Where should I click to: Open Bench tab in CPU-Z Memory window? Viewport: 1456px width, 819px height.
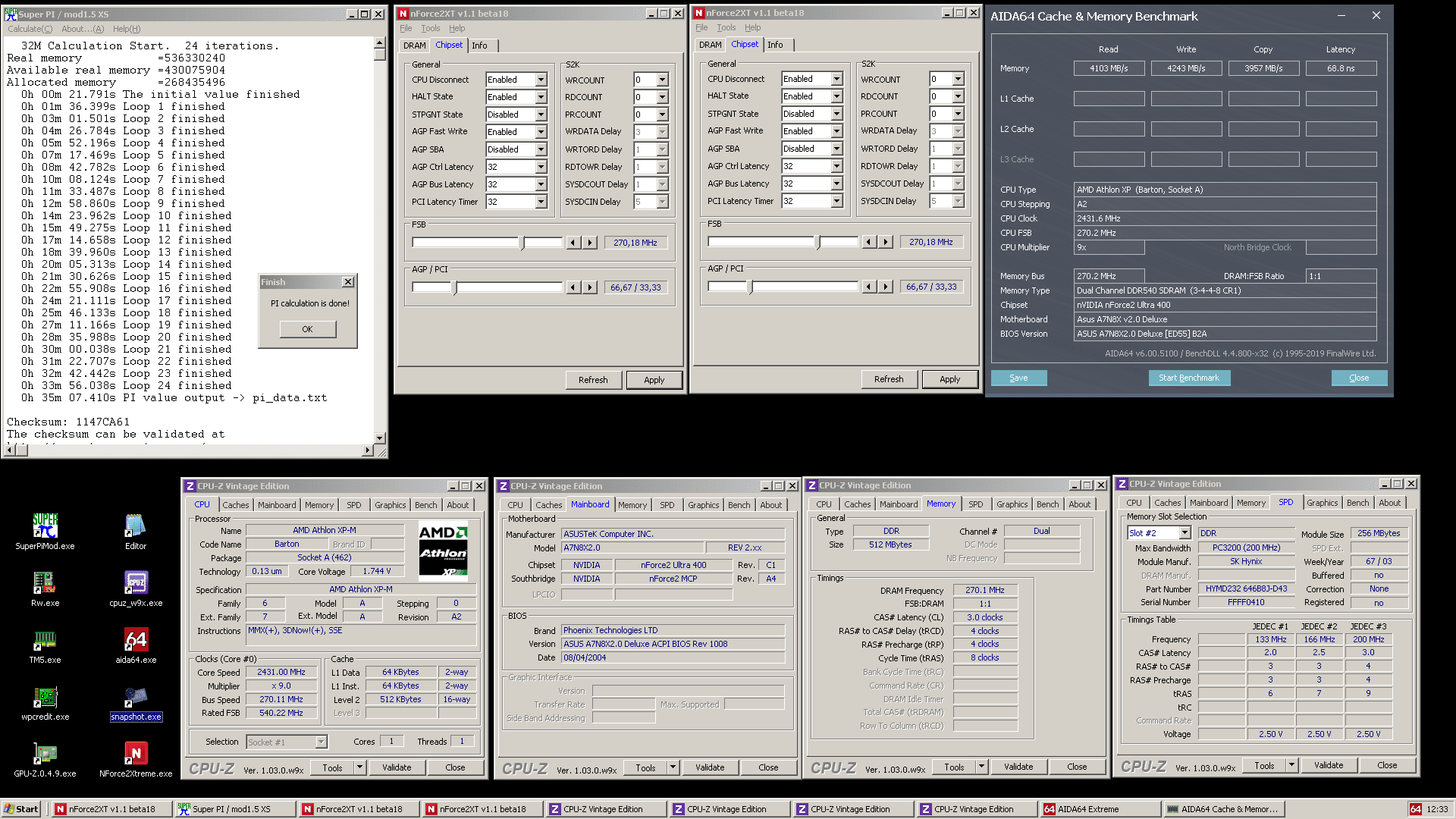click(x=1047, y=504)
